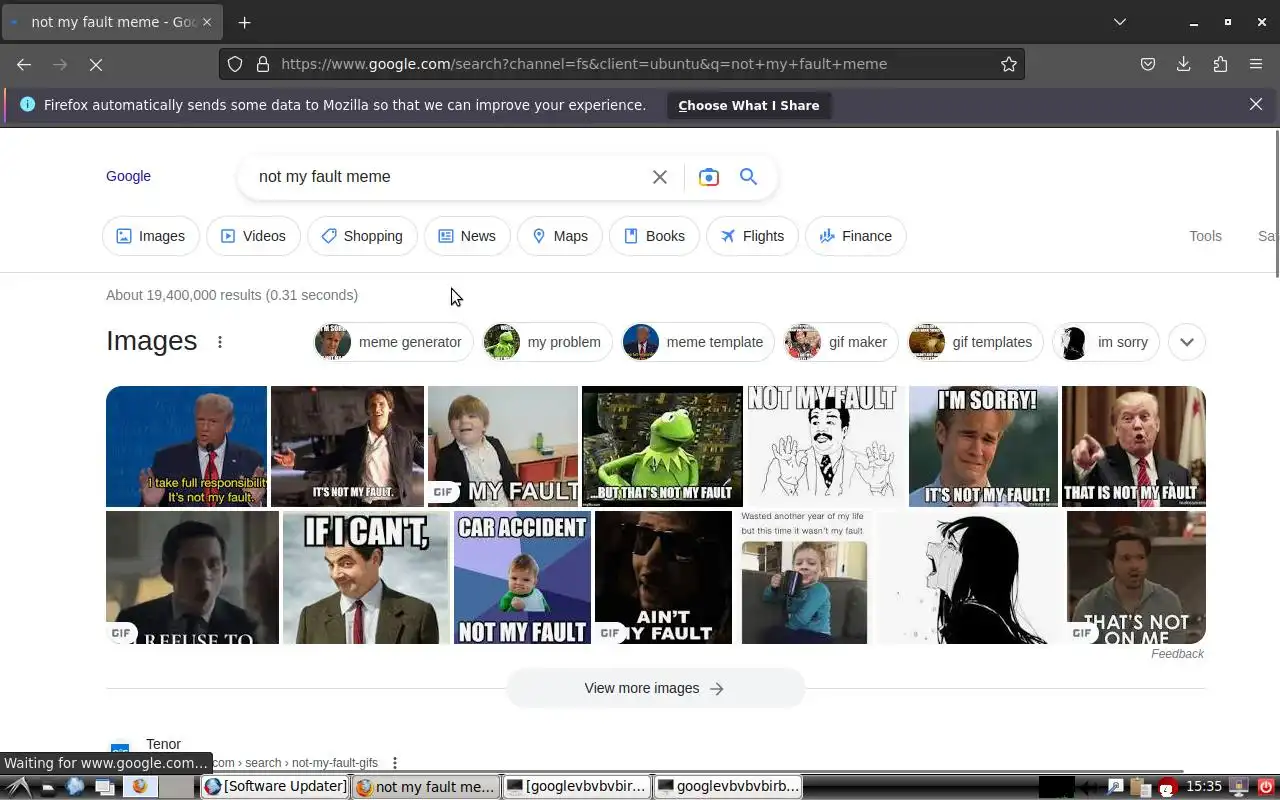Viewport: 1280px width, 800px height.
Task: Expand more image filter chips
Action: click(x=1187, y=342)
